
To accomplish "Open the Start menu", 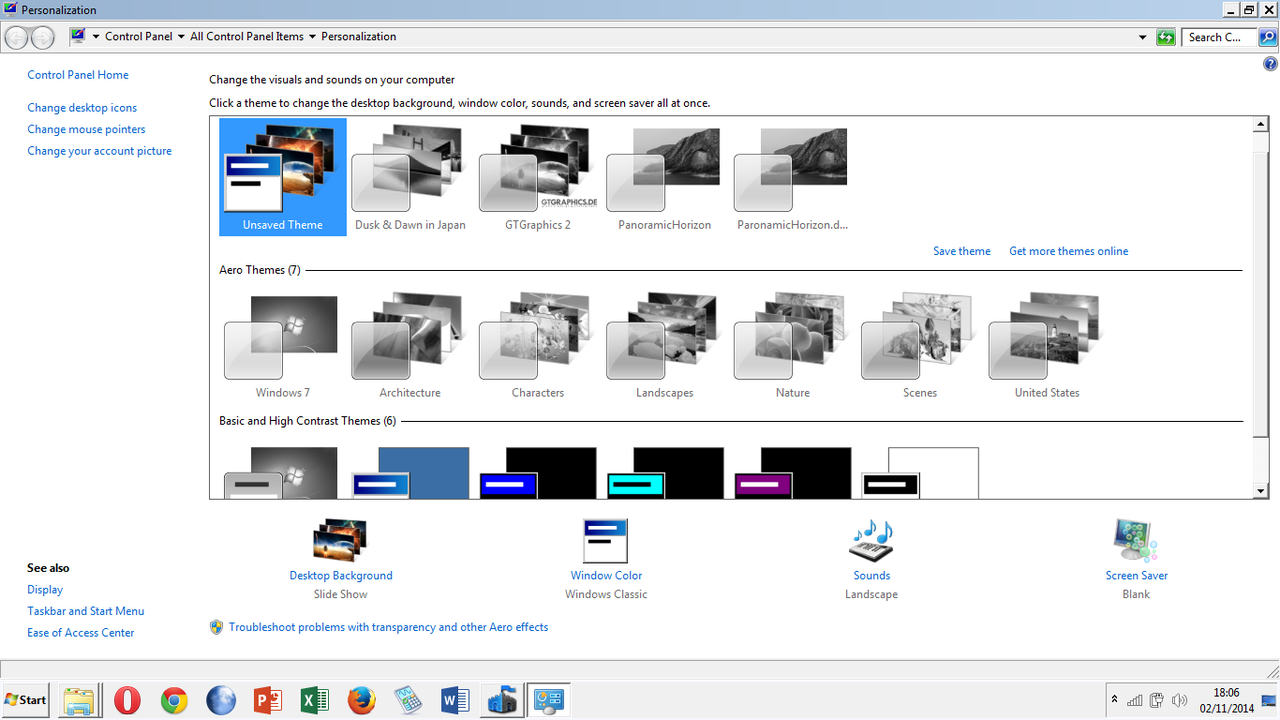I will (26, 700).
